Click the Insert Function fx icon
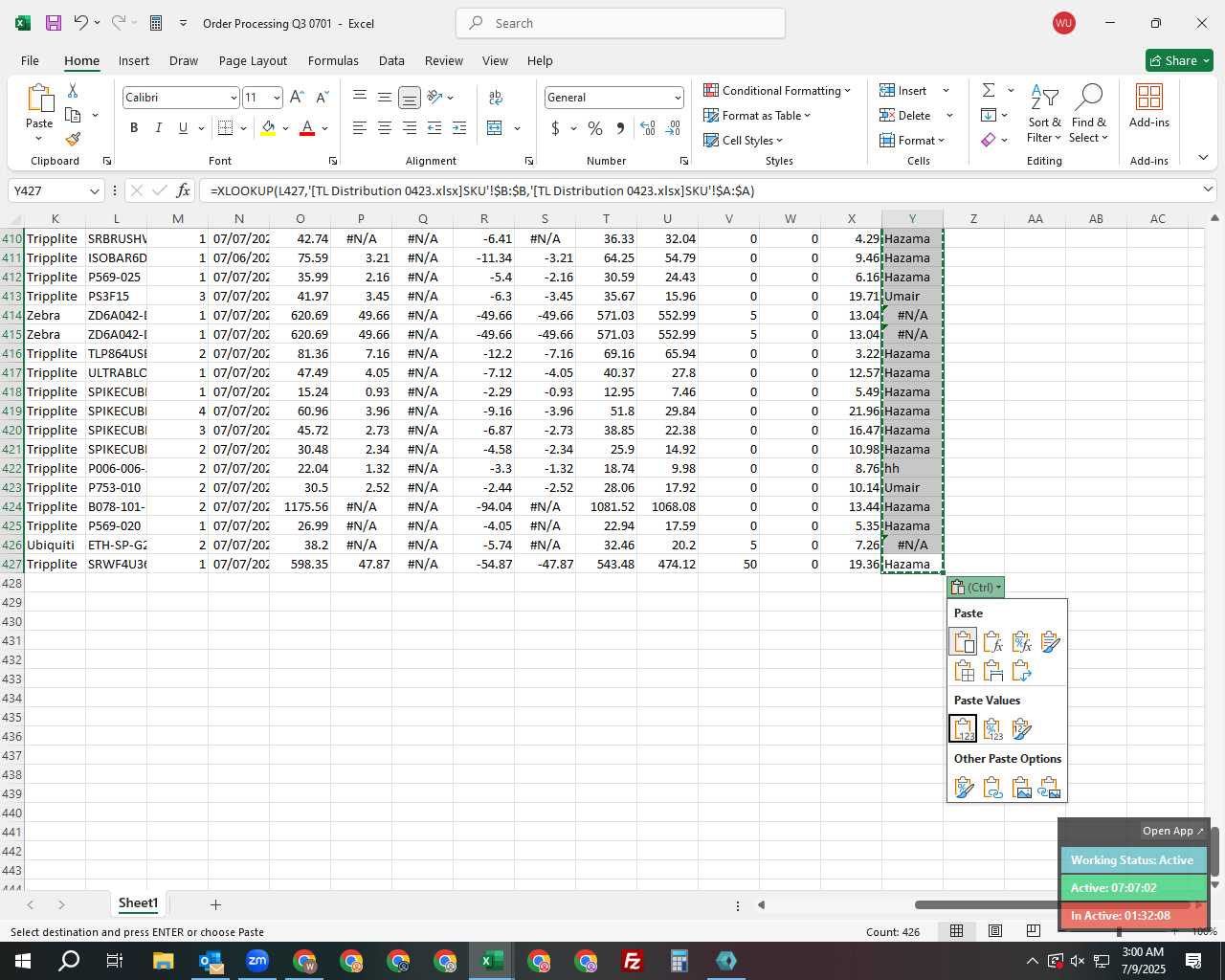Image resolution: width=1225 pixels, height=980 pixels. click(183, 190)
